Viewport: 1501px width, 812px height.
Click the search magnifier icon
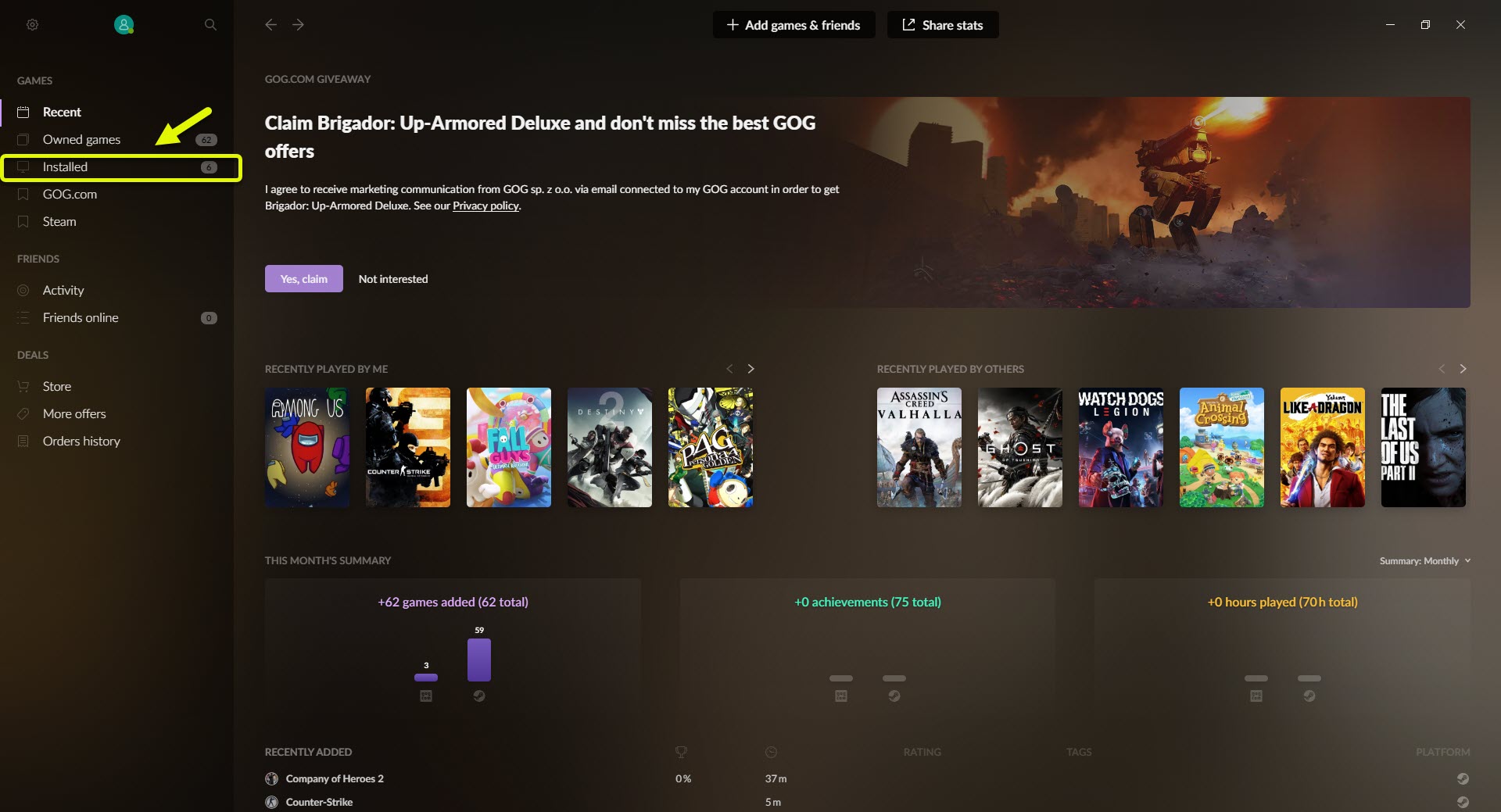(x=210, y=25)
